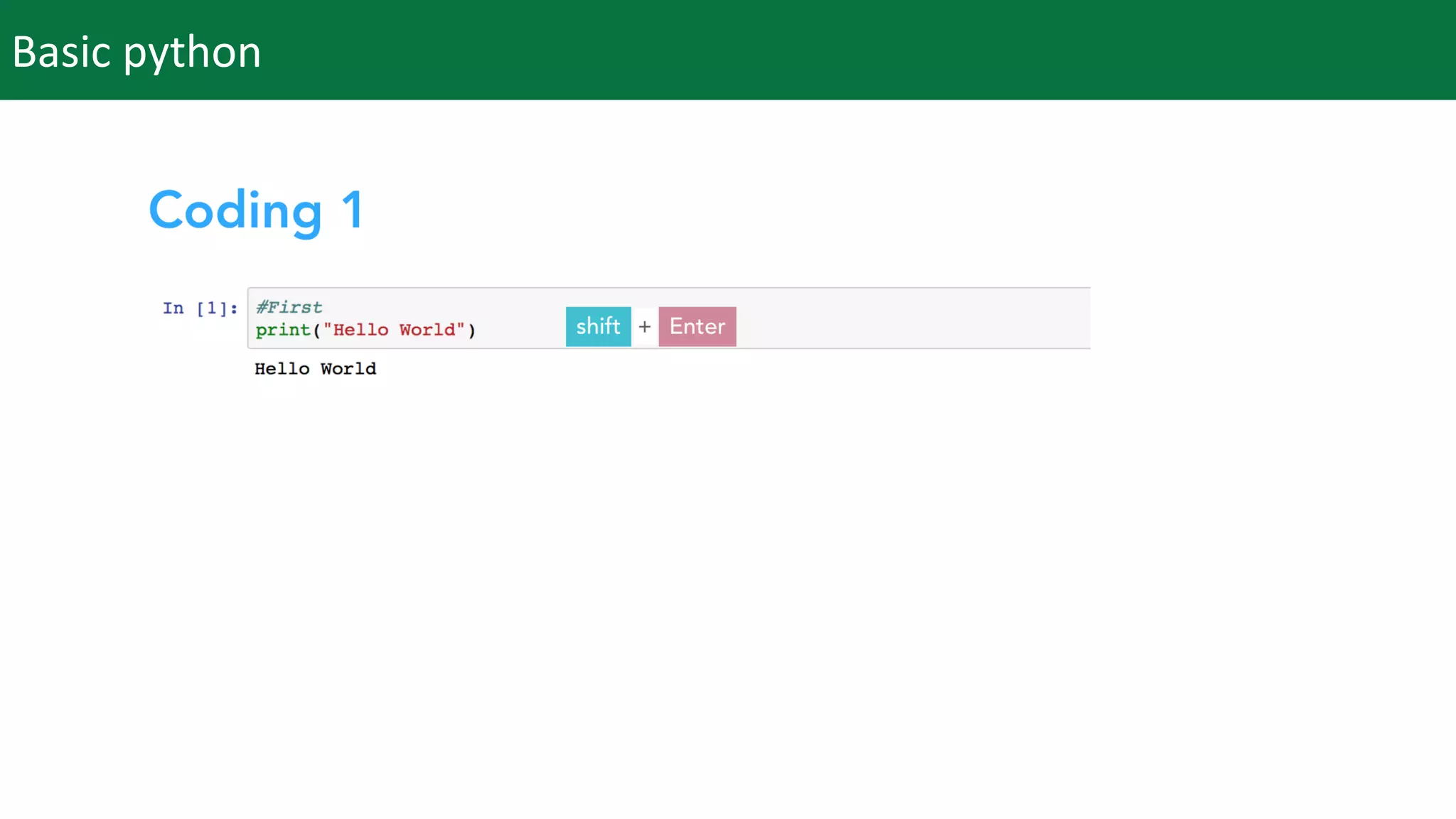Click the plus sign between key badges

644,326
